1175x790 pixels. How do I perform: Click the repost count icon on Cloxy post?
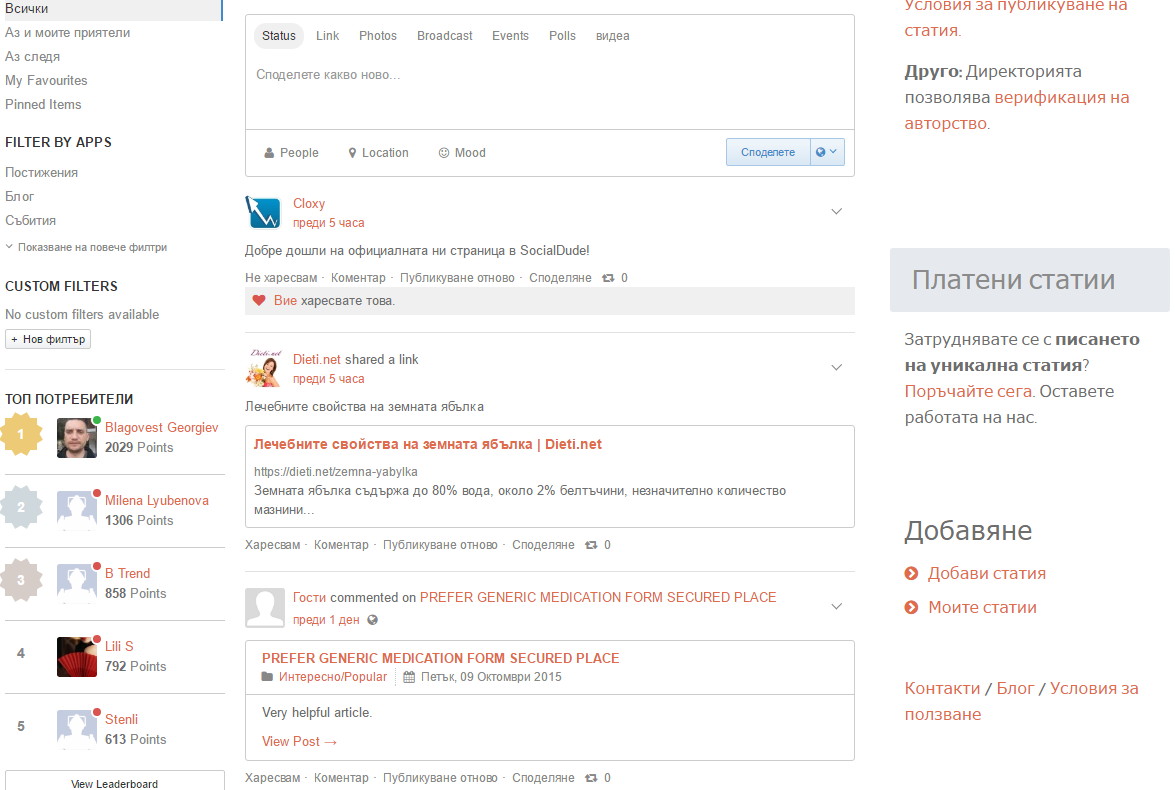(x=607, y=278)
